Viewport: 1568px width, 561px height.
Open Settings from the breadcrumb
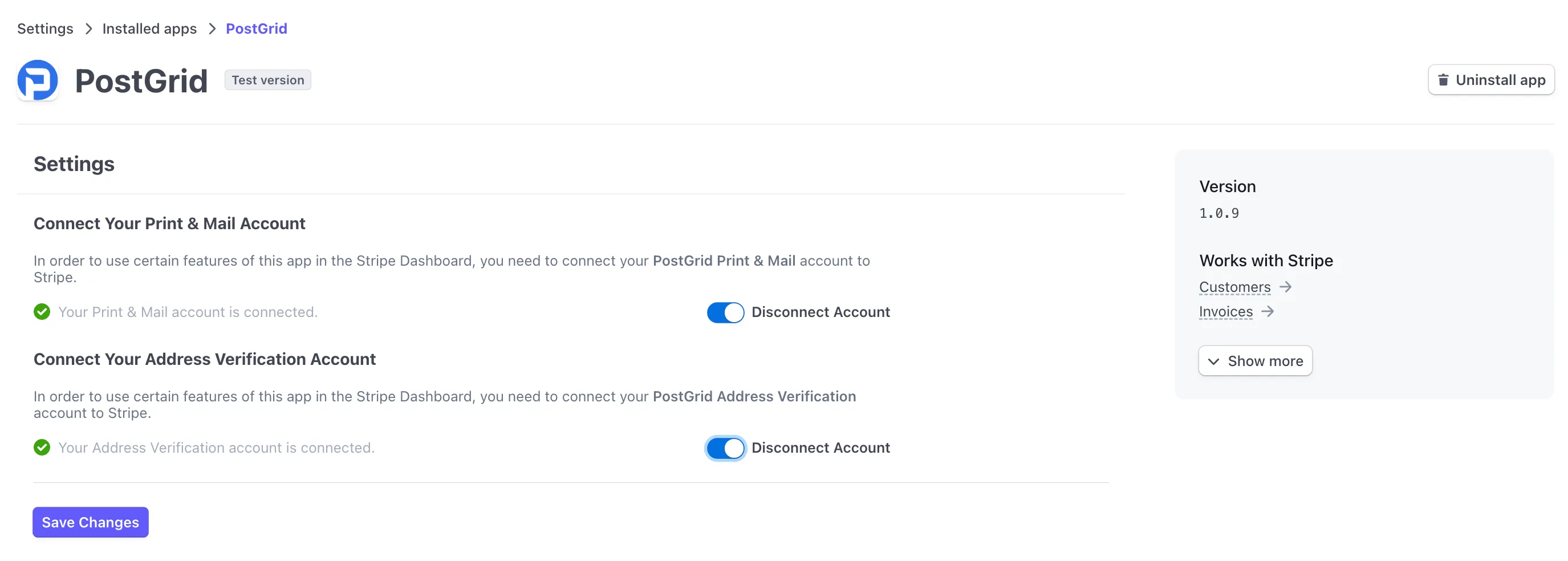pyautogui.click(x=45, y=29)
